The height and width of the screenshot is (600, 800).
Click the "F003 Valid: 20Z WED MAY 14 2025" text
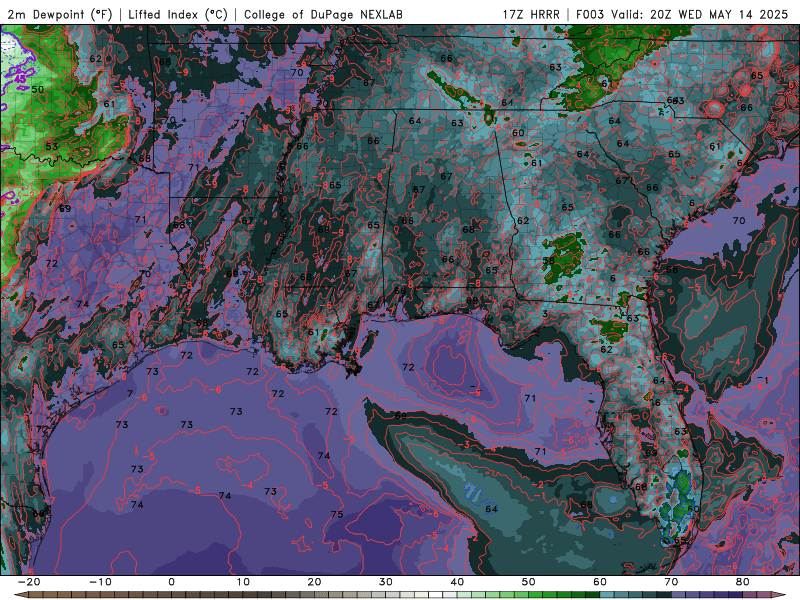682,14
